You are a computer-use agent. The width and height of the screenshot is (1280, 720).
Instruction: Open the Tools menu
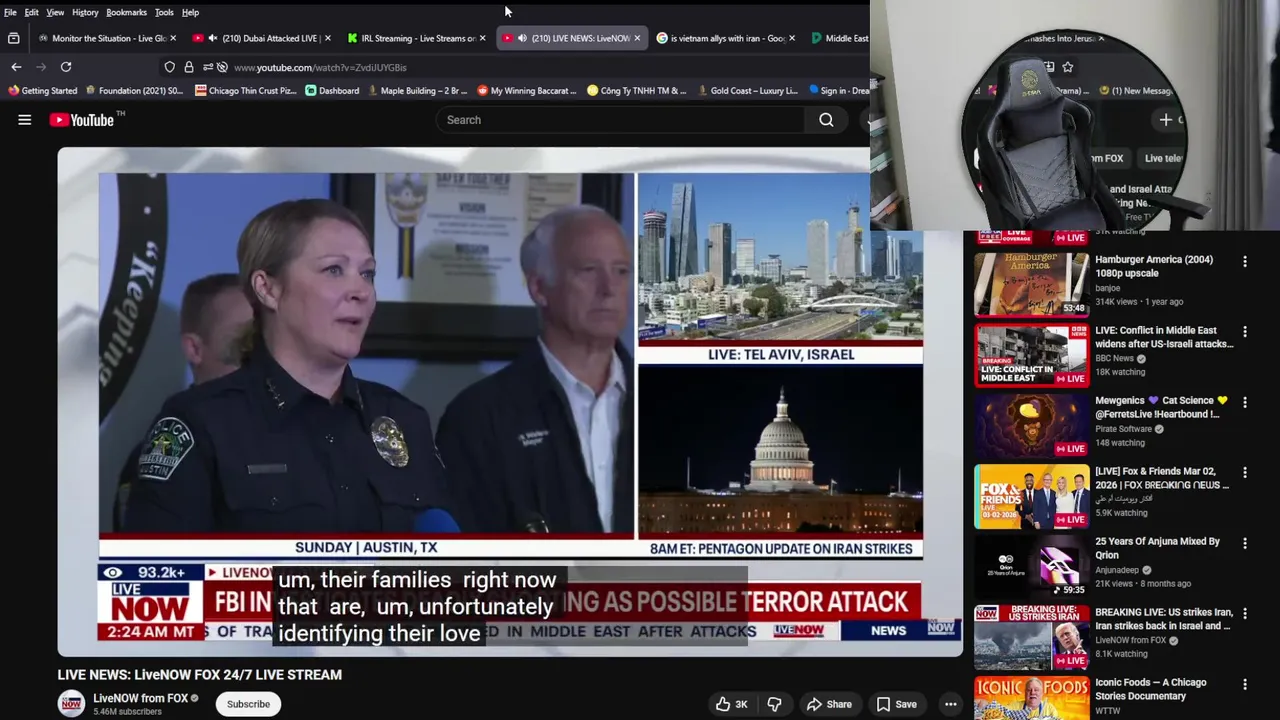164,12
